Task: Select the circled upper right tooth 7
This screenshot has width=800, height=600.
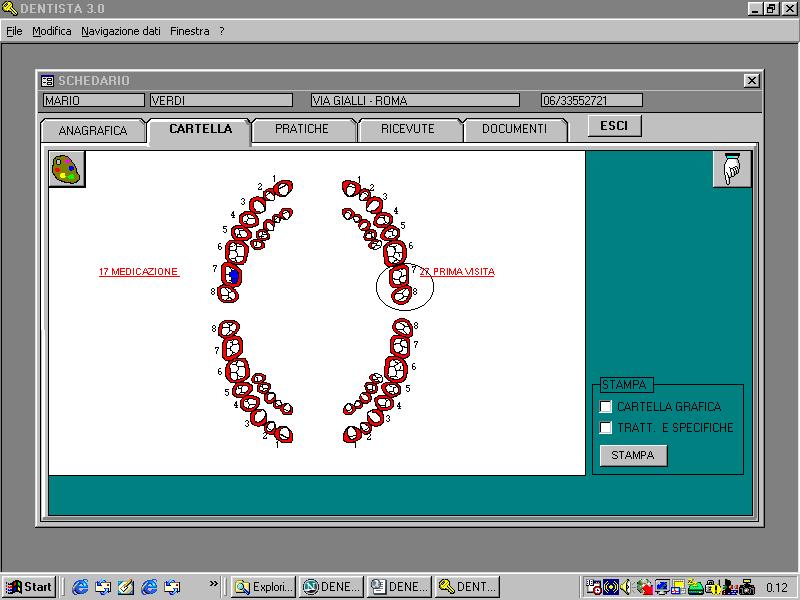Action: click(x=399, y=276)
